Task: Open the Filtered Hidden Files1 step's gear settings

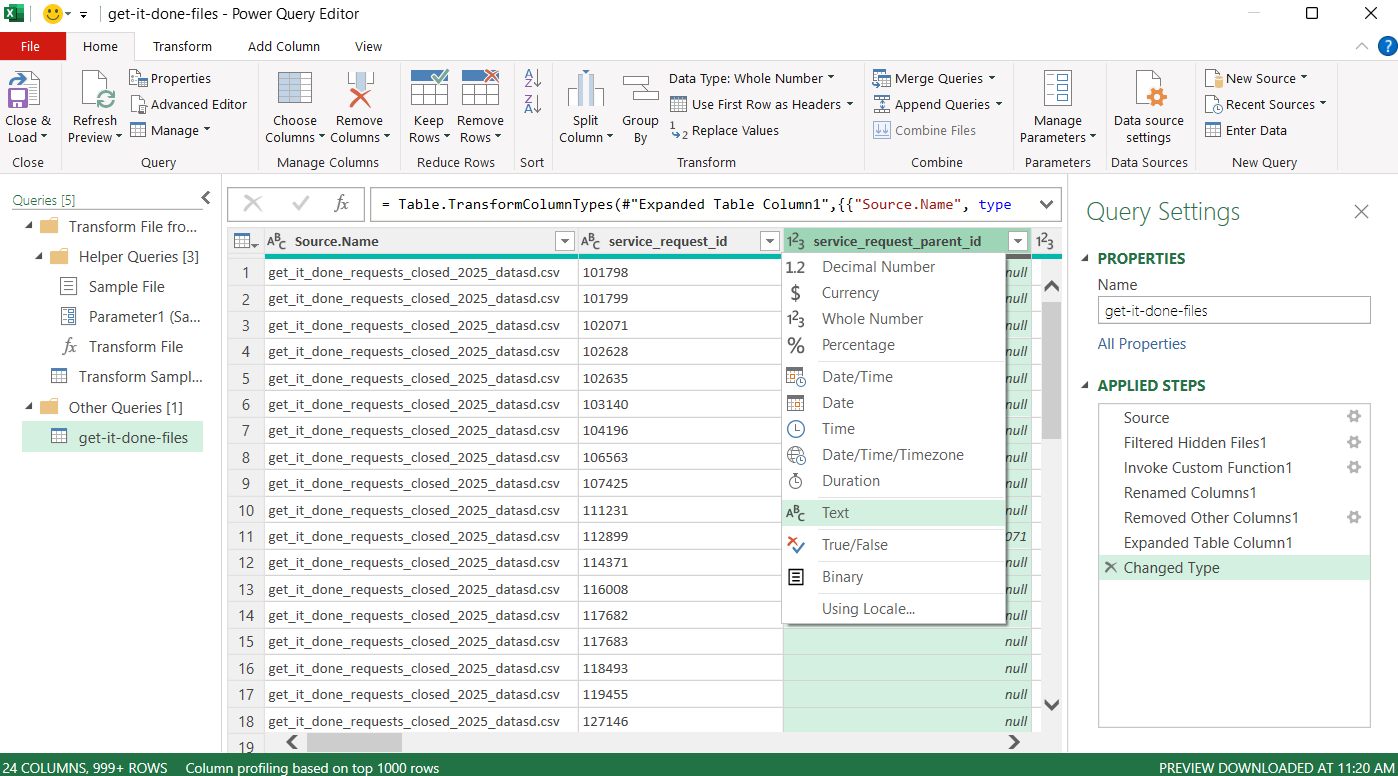Action: click(x=1354, y=442)
